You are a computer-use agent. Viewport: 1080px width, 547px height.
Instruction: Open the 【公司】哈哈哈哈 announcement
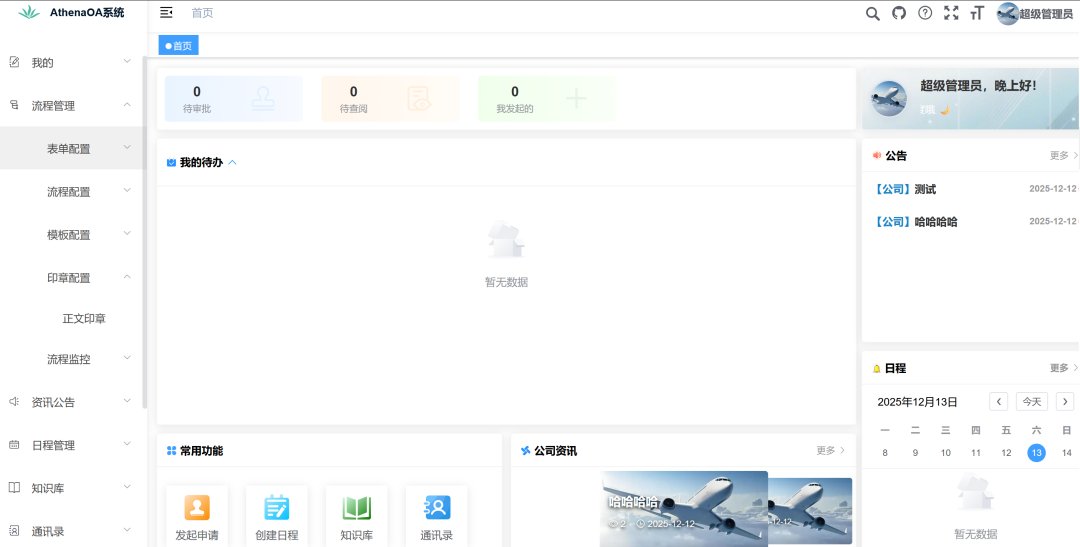(x=915, y=222)
